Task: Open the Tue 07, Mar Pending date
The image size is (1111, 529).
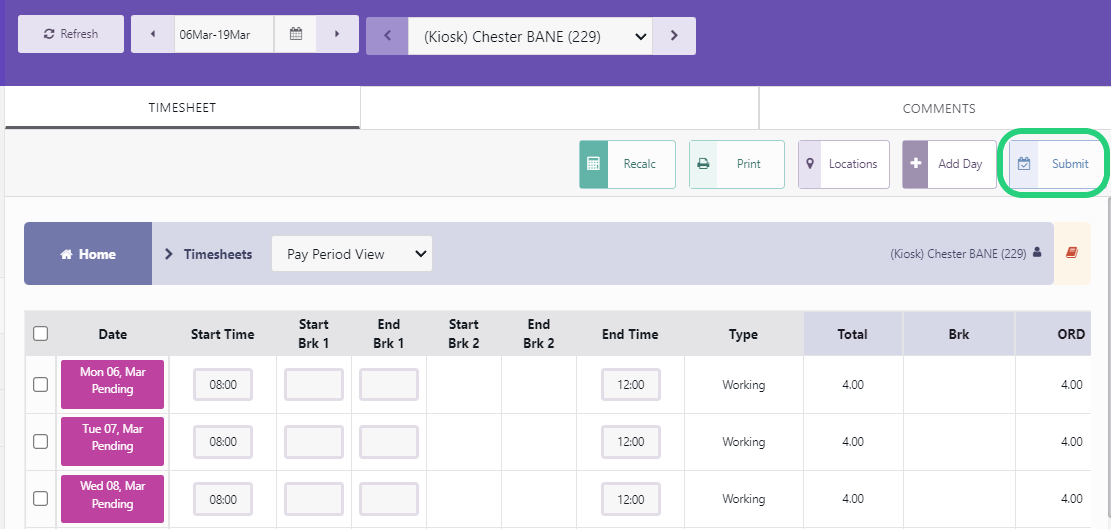Action: (x=112, y=442)
